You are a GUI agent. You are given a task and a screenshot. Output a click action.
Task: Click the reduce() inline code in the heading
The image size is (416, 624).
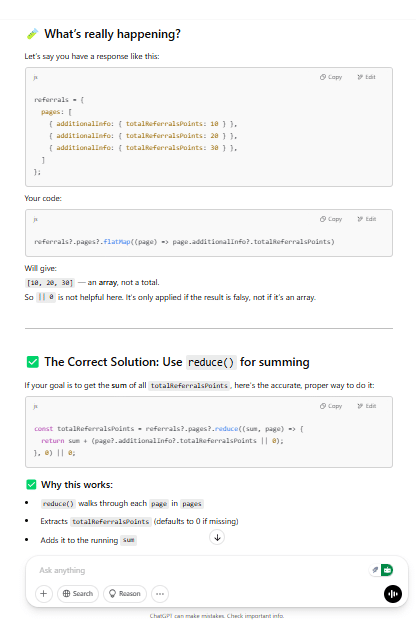pos(211,362)
